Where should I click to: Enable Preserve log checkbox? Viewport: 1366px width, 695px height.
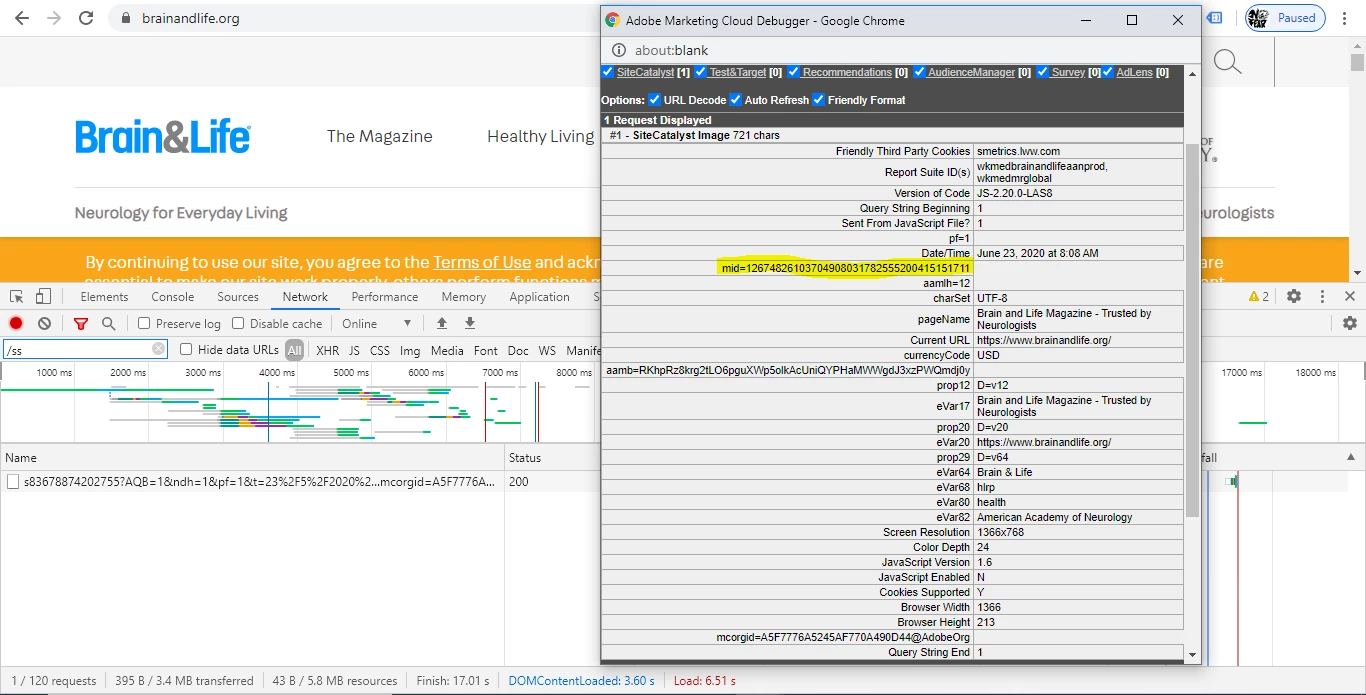pyautogui.click(x=144, y=323)
